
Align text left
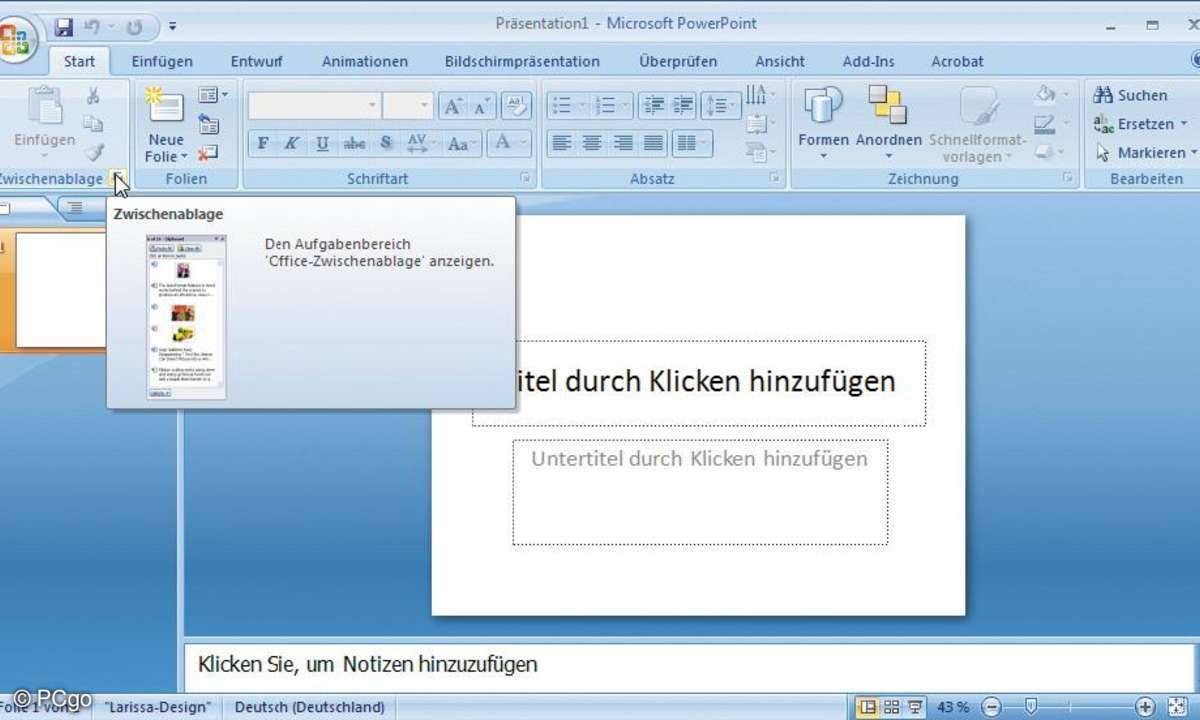coord(562,144)
